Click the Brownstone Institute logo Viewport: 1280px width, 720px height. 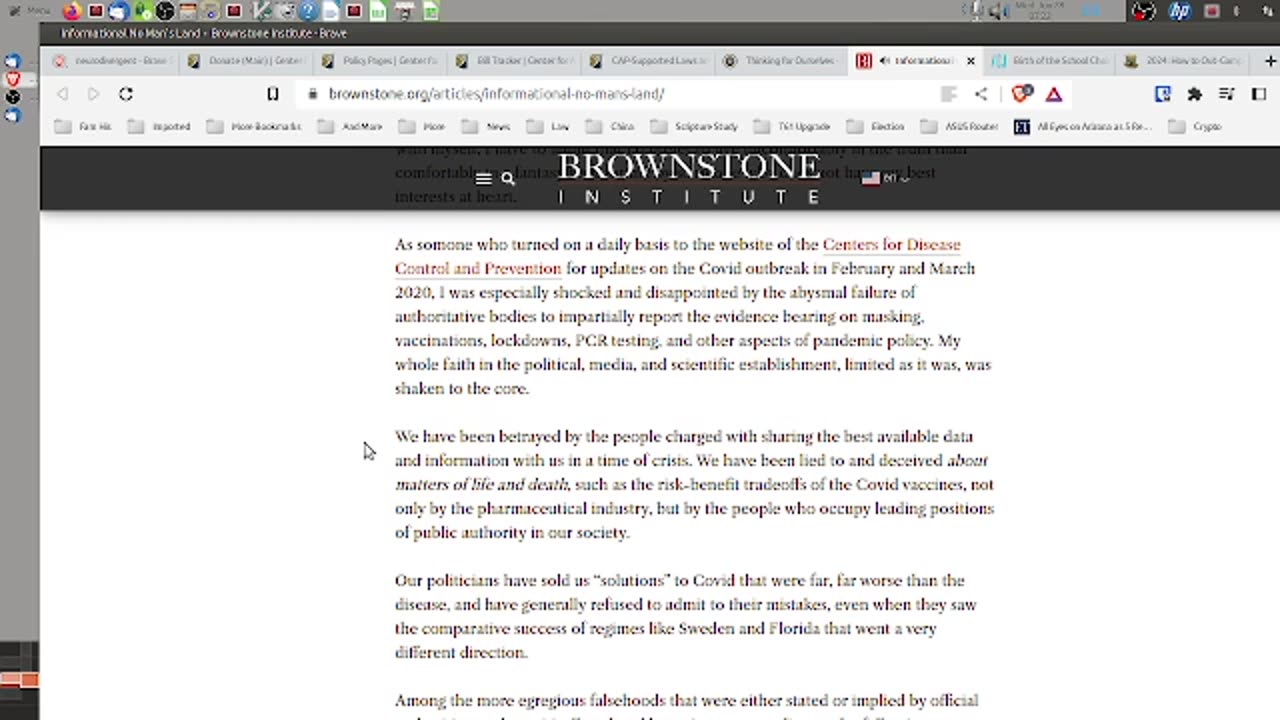click(689, 179)
